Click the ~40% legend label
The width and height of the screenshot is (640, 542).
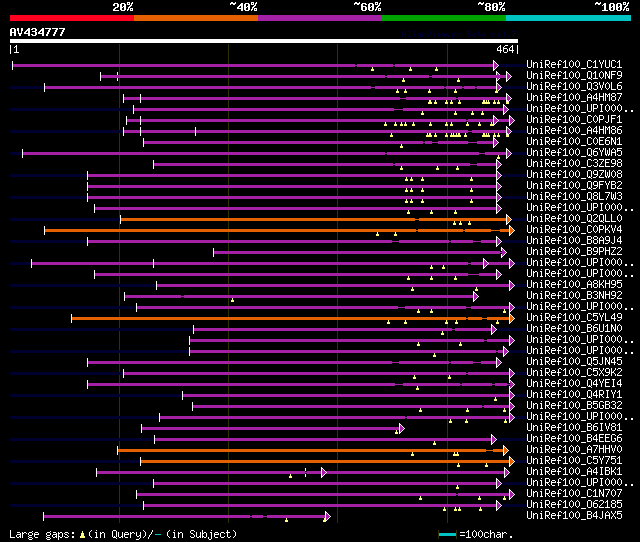pyautogui.click(x=244, y=7)
